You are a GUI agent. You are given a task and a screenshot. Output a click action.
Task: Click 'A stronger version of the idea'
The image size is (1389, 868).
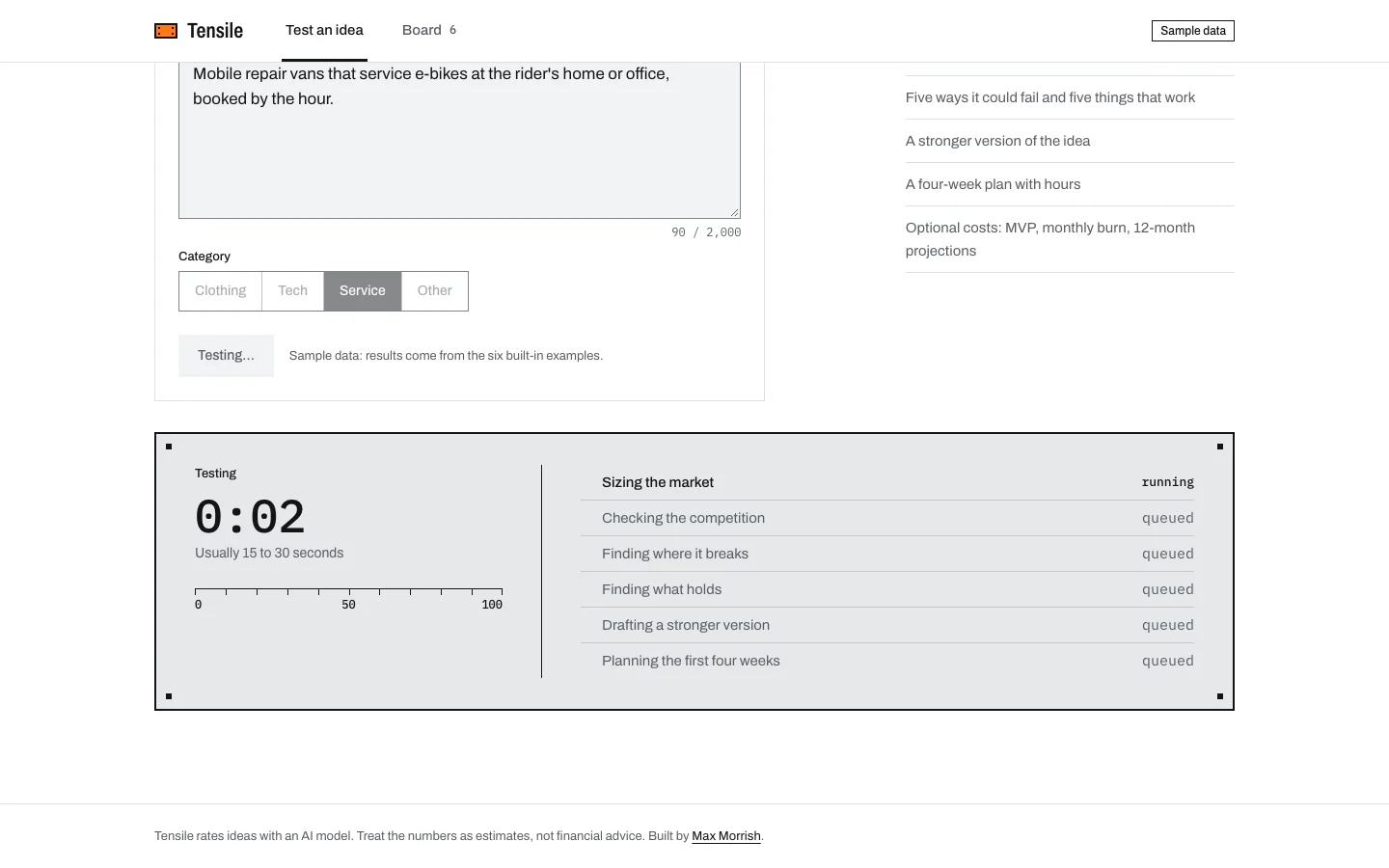[x=1070, y=141]
